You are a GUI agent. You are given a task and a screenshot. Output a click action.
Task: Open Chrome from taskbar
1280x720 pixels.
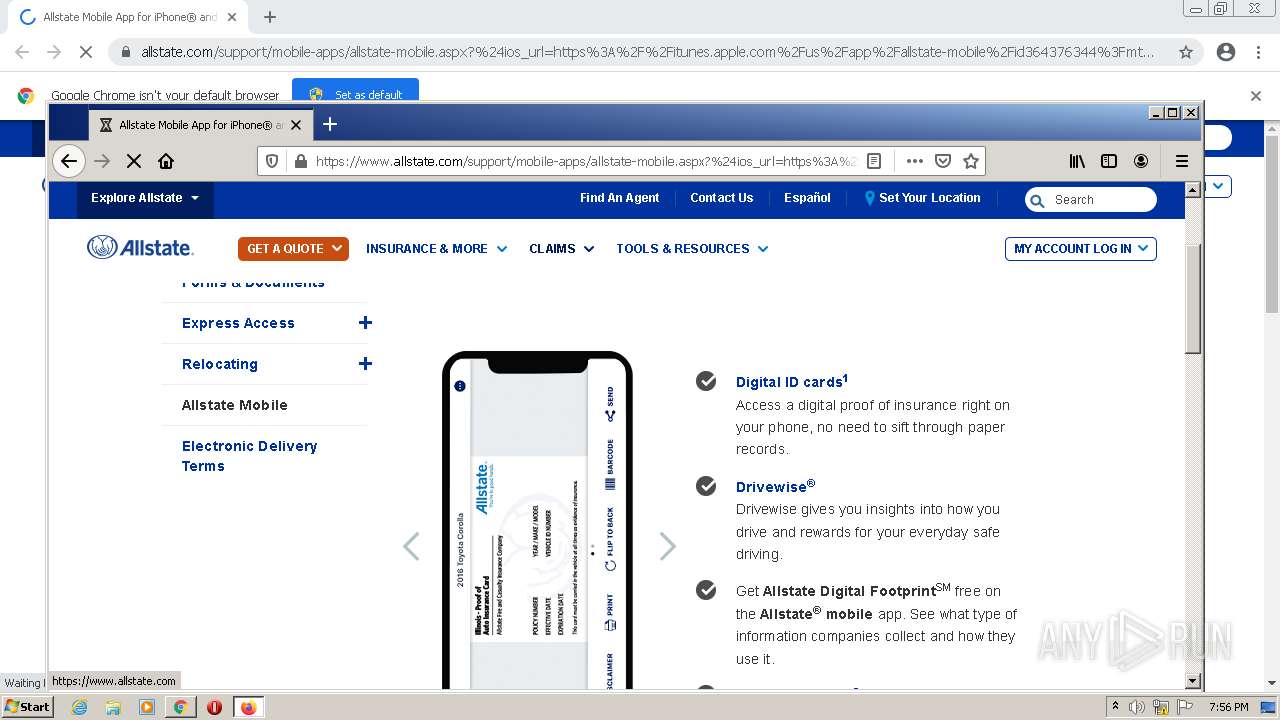180,707
